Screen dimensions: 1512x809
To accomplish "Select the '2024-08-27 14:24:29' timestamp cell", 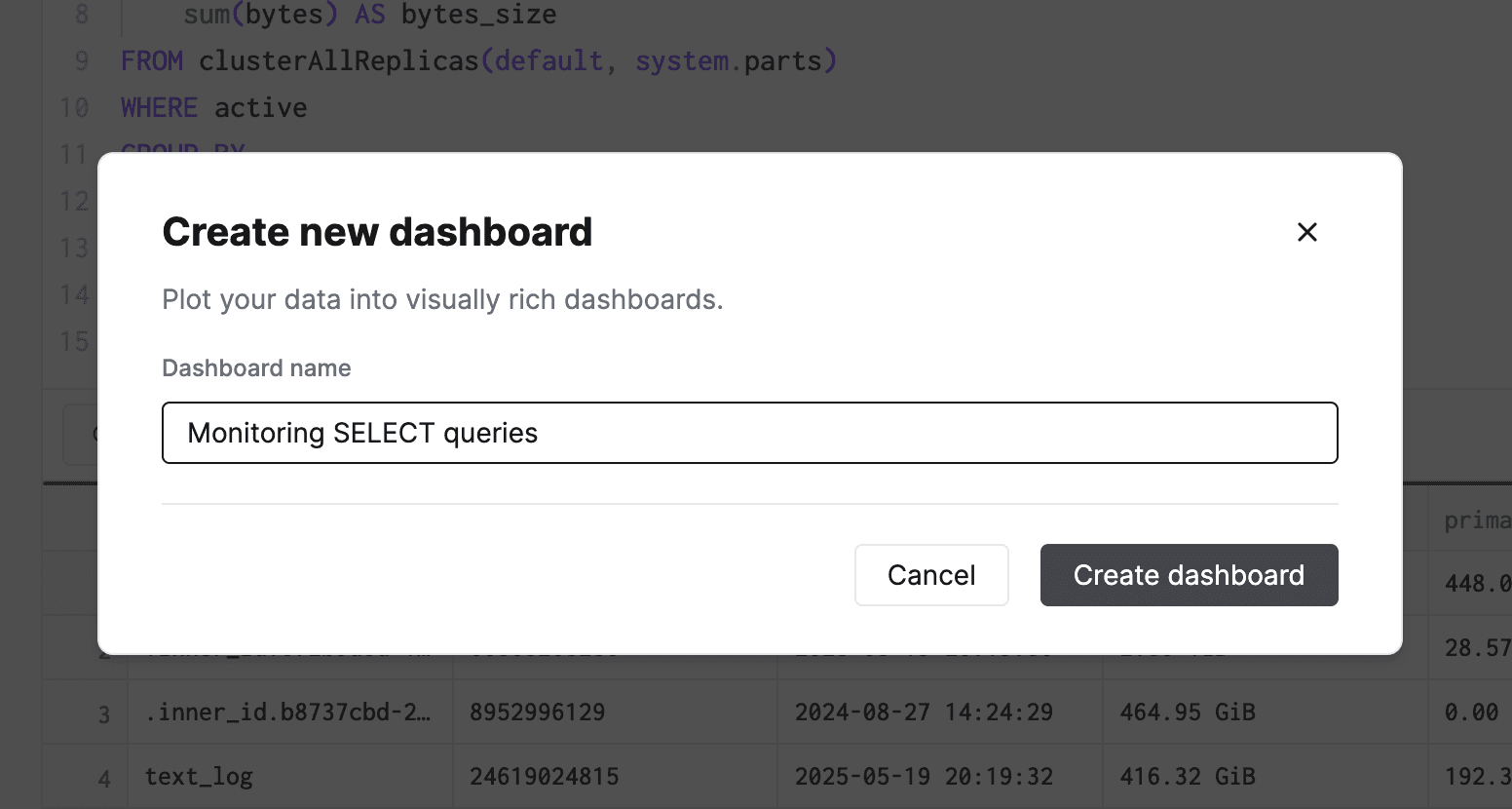I will 923,713.
